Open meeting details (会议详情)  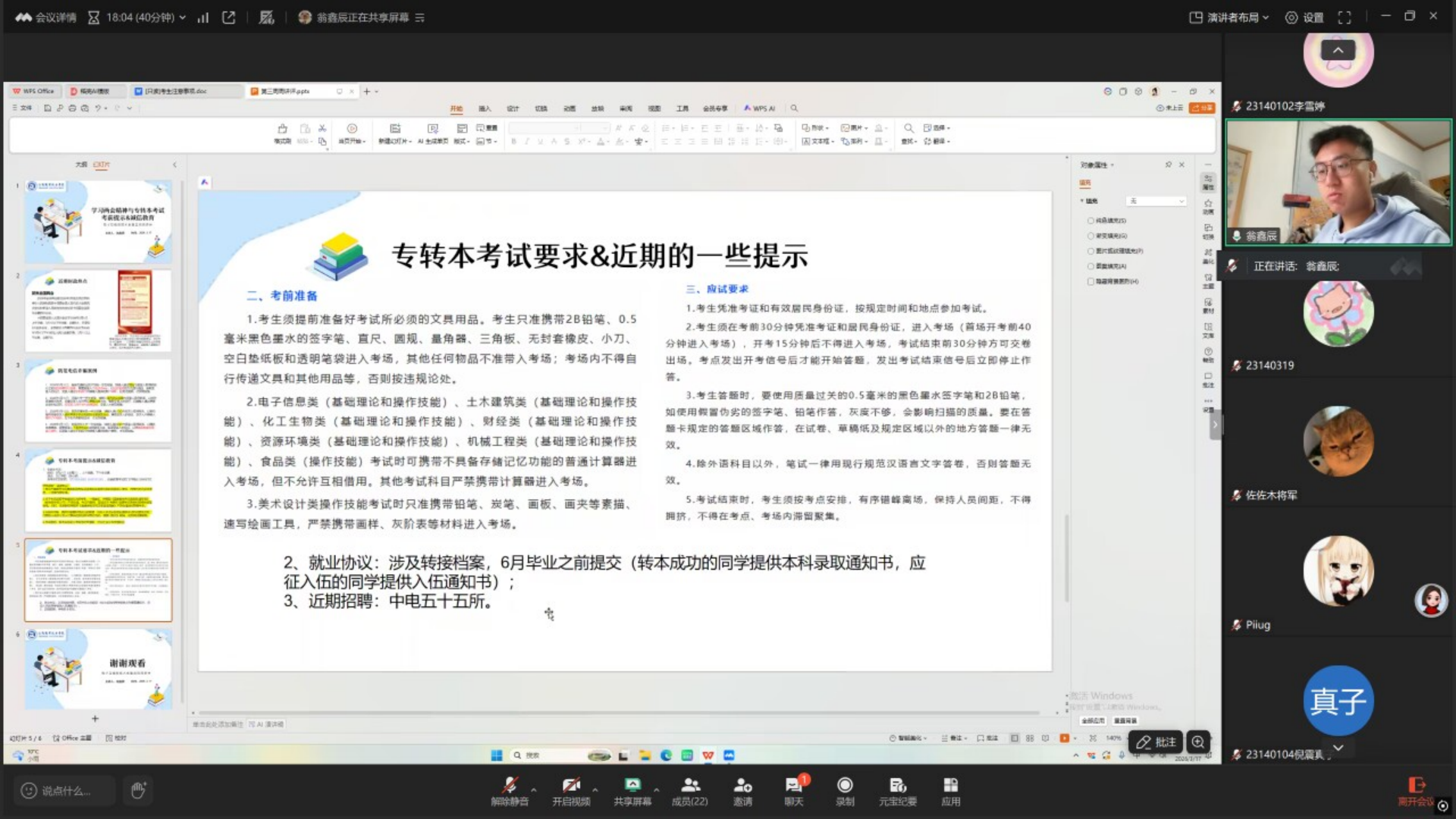pyautogui.click(x=47, y=17)
